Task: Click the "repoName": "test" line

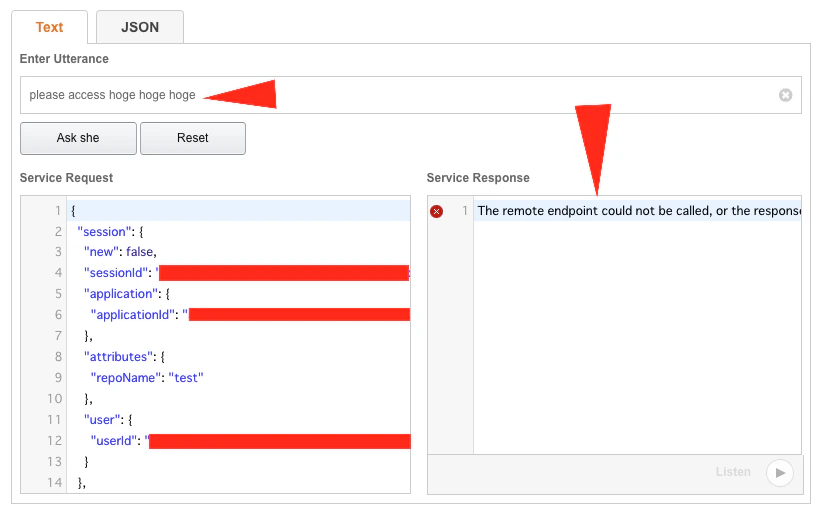Action: pyautogui.click(x=147, y=378)
